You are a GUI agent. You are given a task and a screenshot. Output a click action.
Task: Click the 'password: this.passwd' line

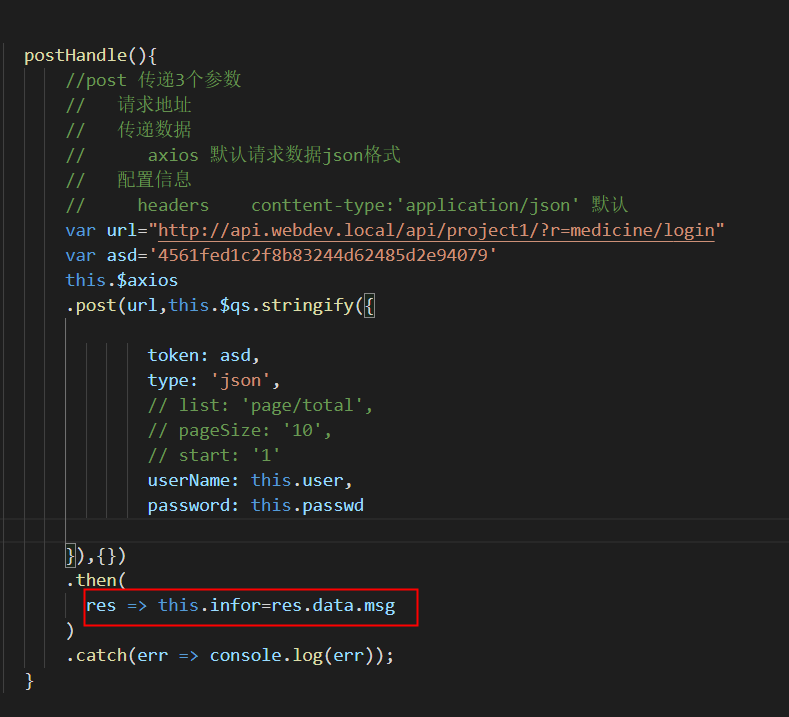pos(256,505)
